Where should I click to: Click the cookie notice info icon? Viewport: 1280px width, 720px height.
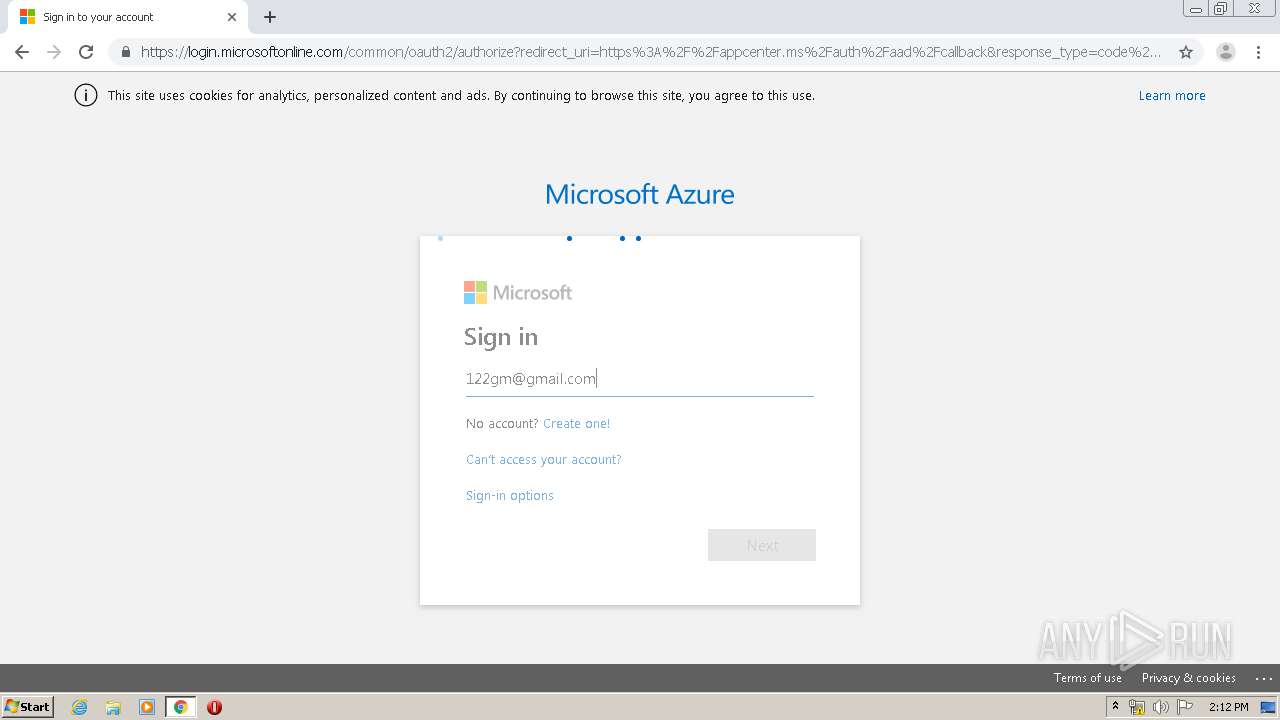pos(86,96)
